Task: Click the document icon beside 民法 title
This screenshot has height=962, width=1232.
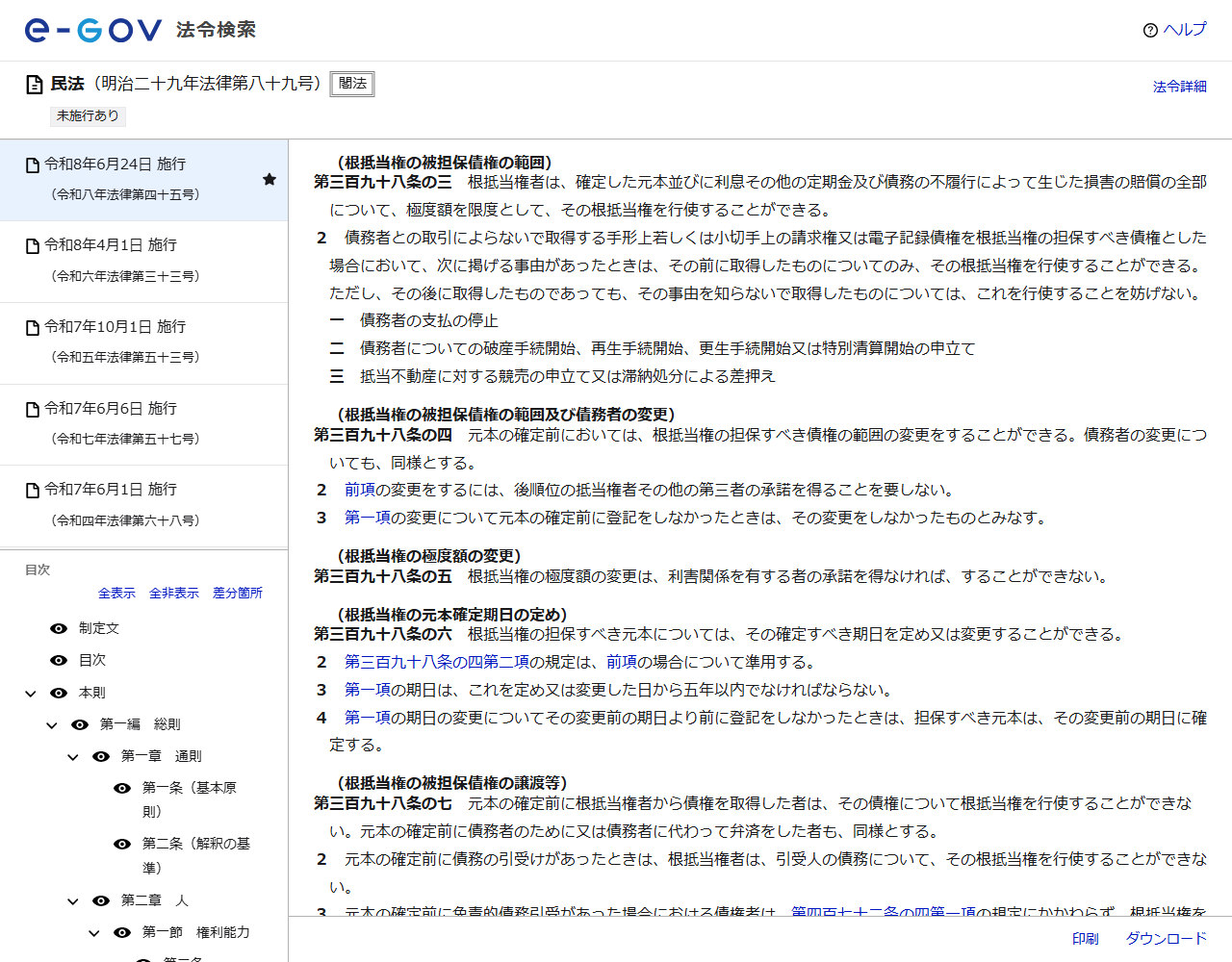Action: click(x=35, y=85)
